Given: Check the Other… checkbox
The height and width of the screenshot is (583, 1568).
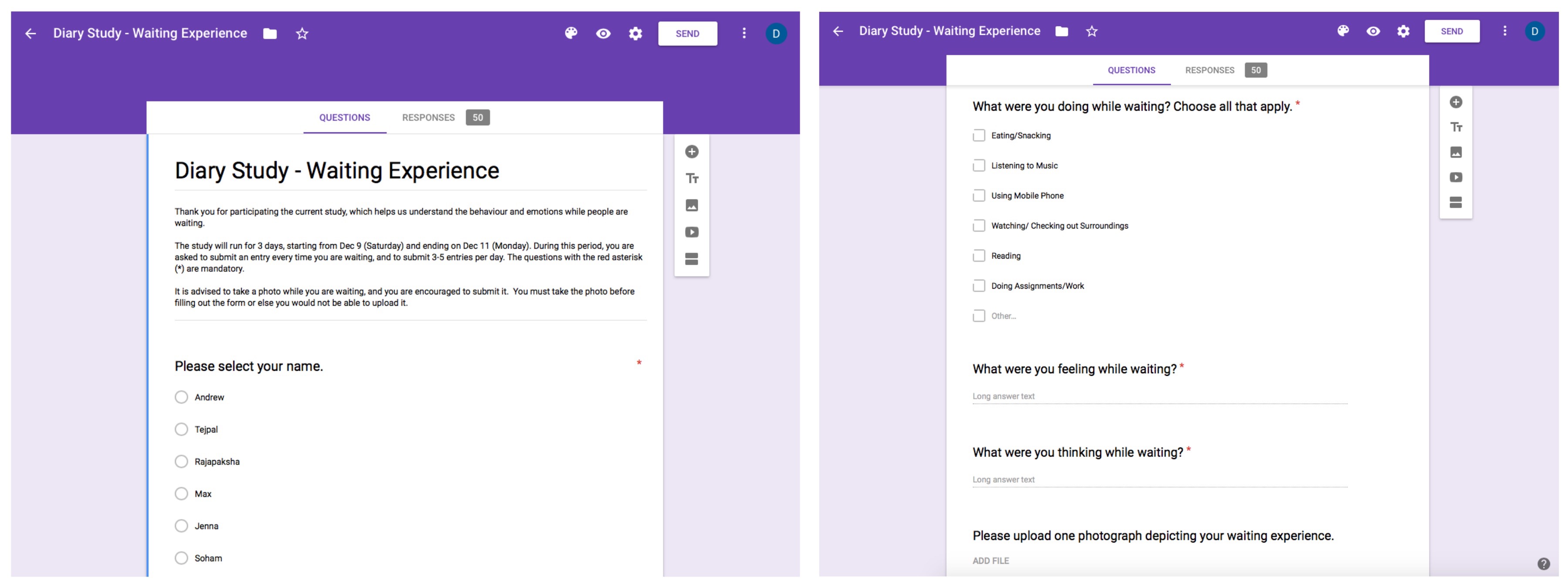Looking at the screenshot, I should [978, 317].
